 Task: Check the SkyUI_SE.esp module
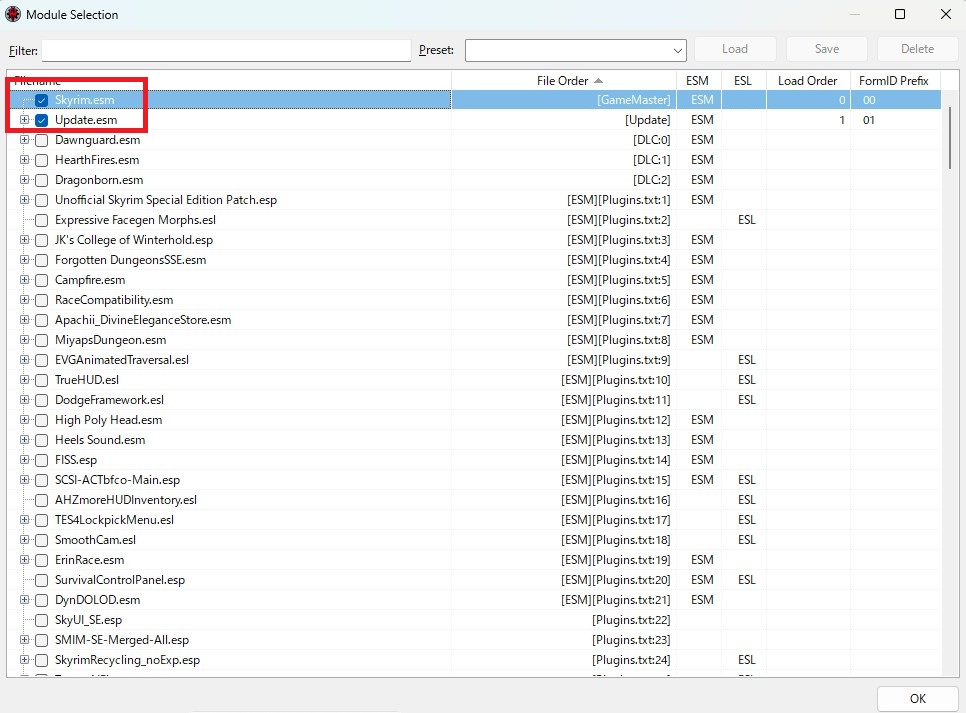pos(42,620)
